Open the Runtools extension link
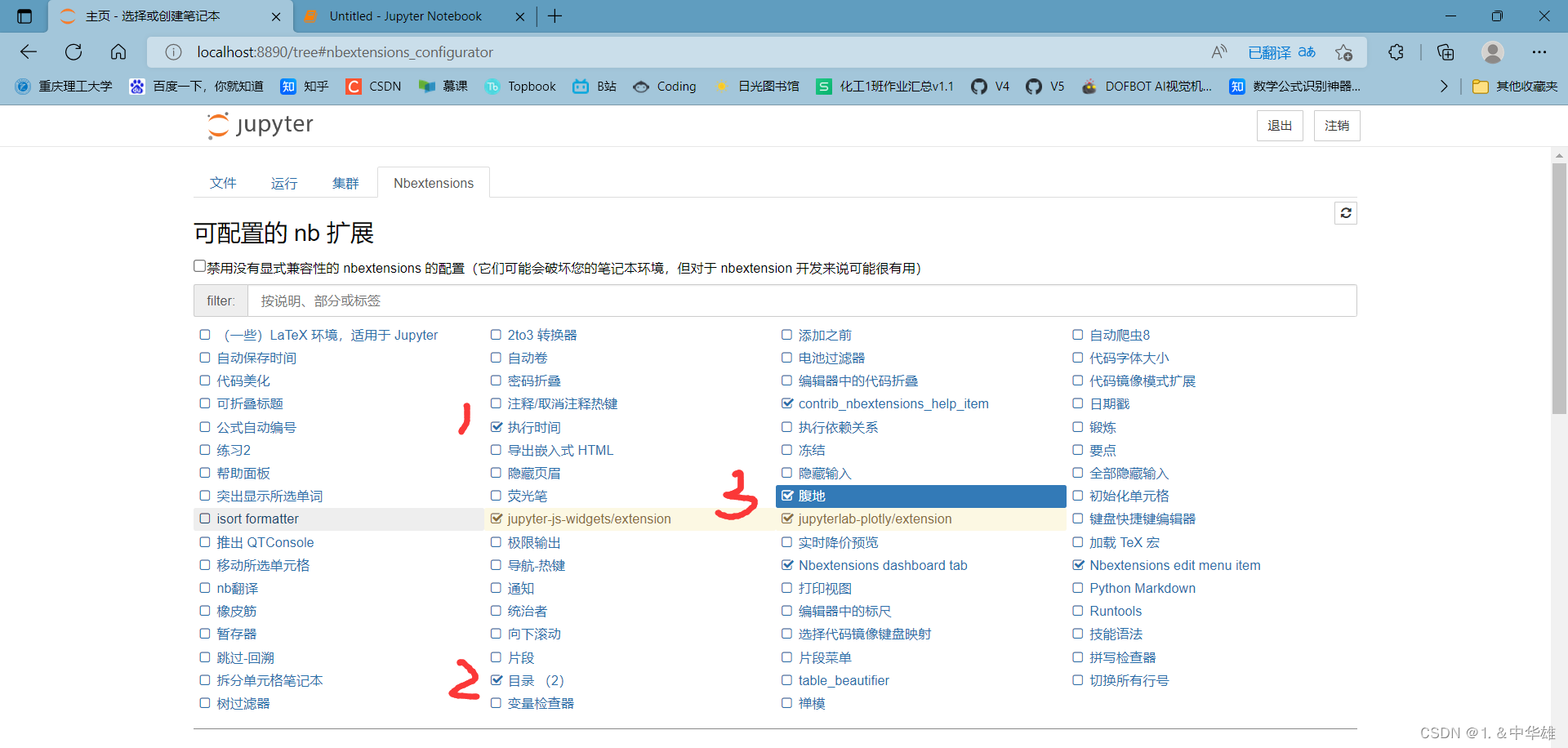 tap(1116, 611)
